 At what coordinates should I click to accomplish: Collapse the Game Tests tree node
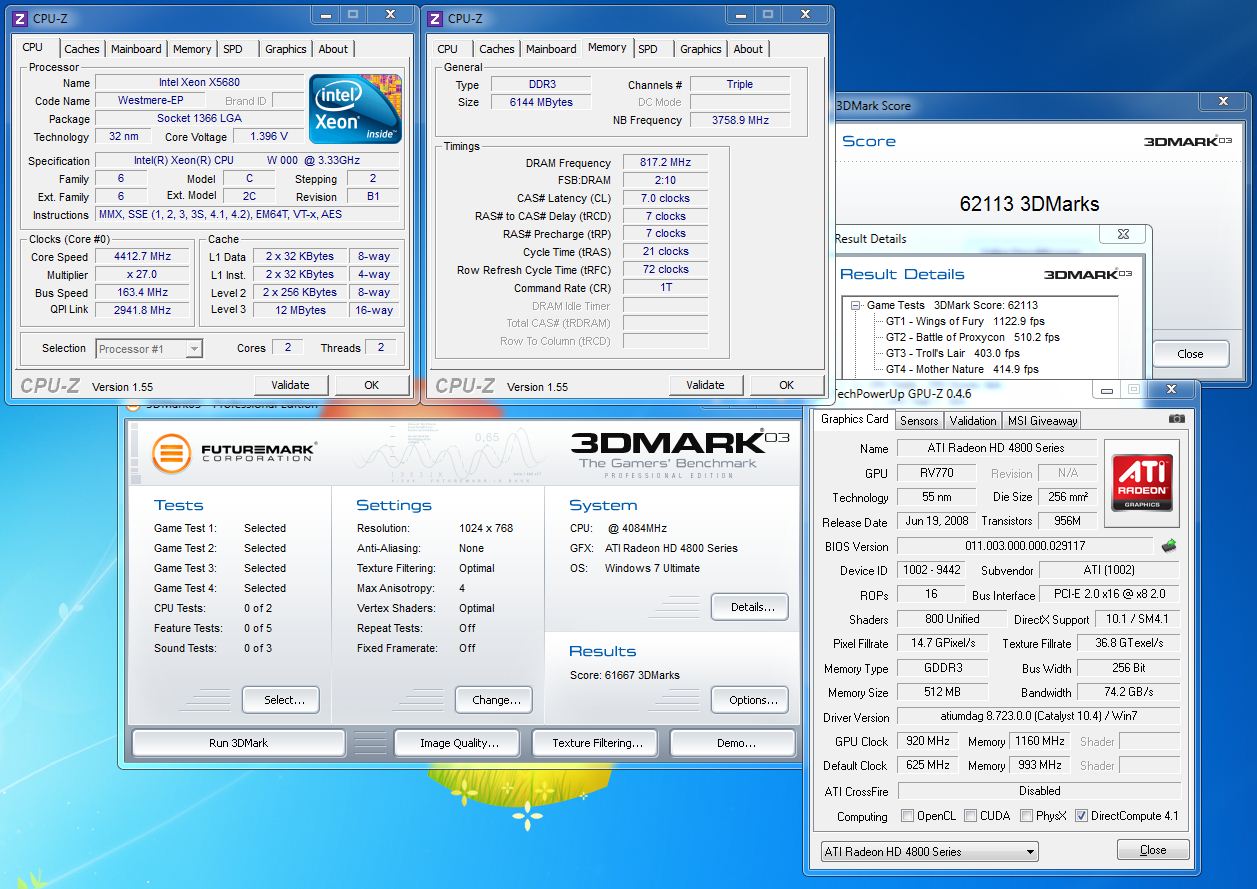[856, 306]
